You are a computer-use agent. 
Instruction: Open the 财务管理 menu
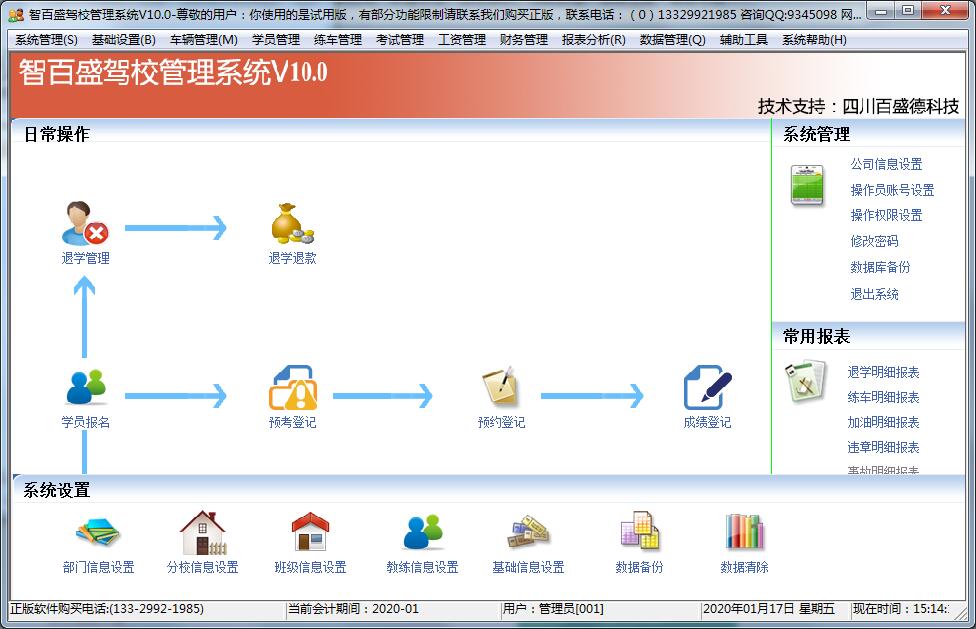point(523,40)
